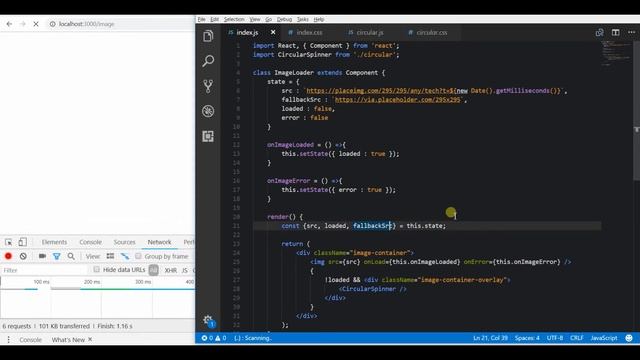Click the network Filter text field

pyautogui.click(x=44, y=270)
